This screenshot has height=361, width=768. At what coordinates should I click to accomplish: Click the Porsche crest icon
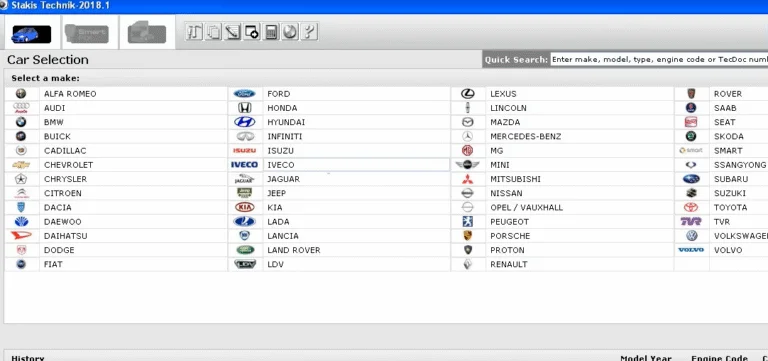468,236
